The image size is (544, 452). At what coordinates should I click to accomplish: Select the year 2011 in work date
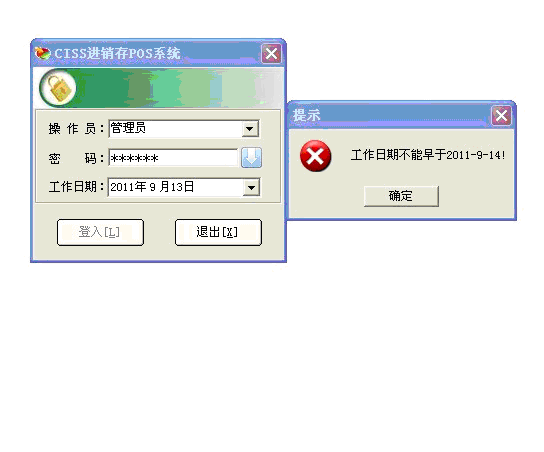(x=122, y=187)
